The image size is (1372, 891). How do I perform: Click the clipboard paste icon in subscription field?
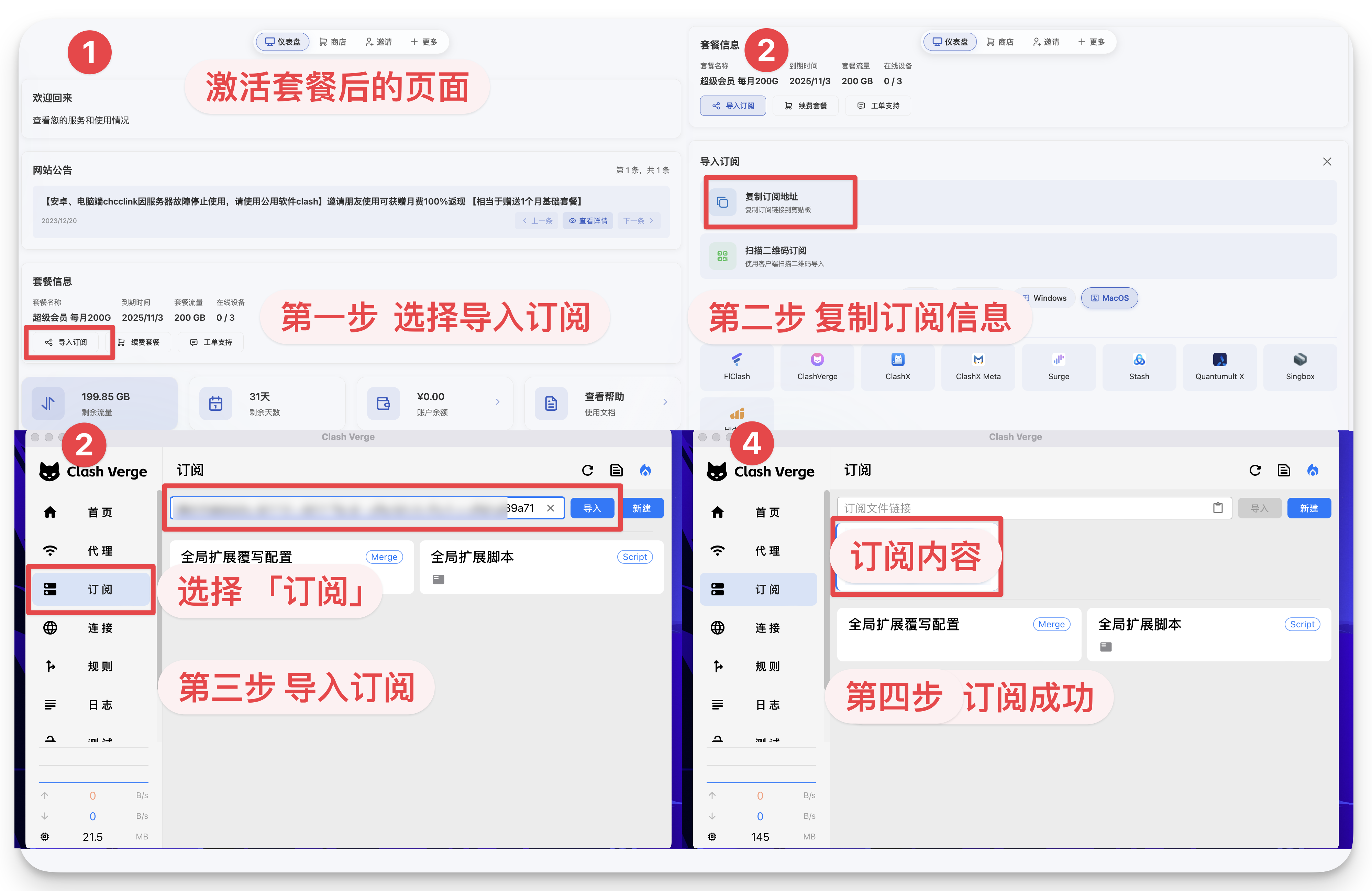tap(1217, 507)
